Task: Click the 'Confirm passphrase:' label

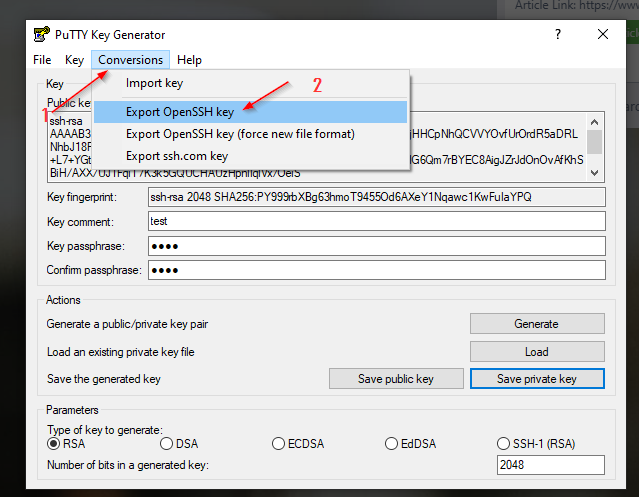Action: (x=94, y=270)
